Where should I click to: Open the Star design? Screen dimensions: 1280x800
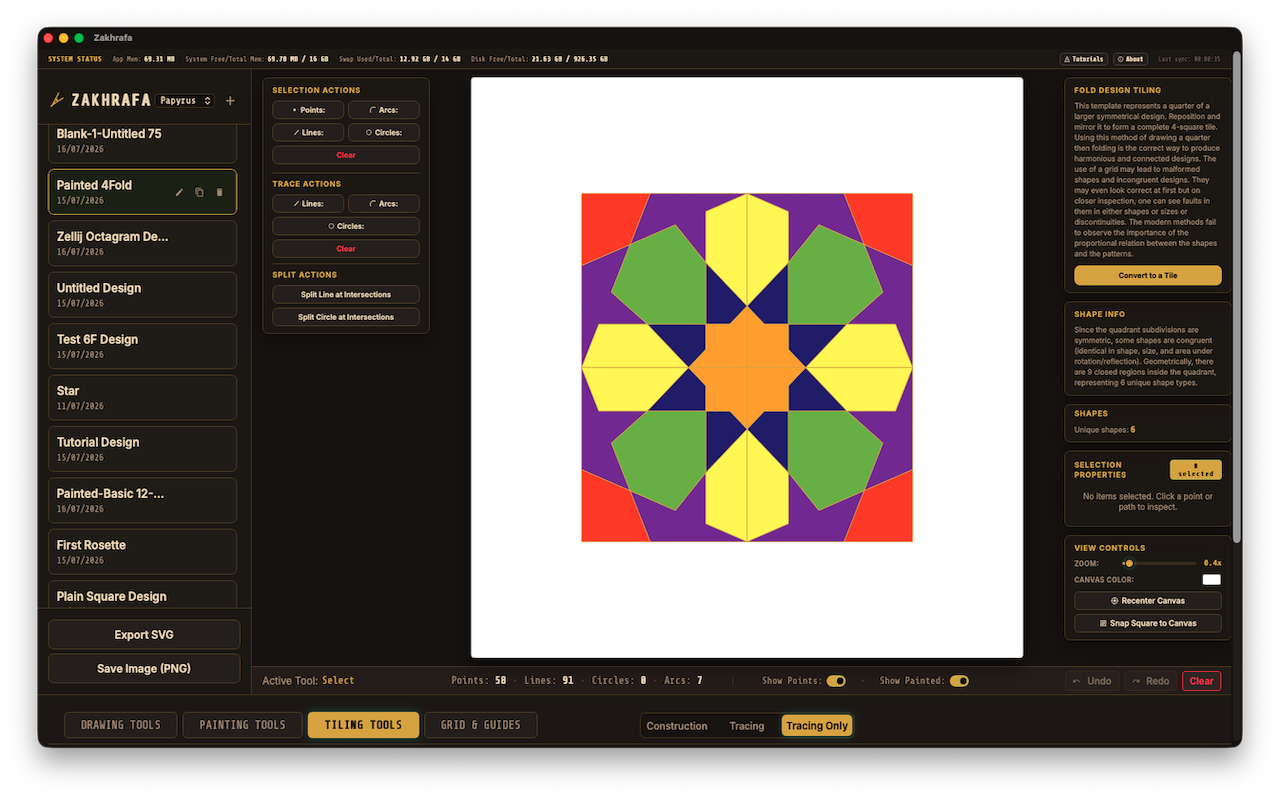pyautogui.click(x=142, y=398)
